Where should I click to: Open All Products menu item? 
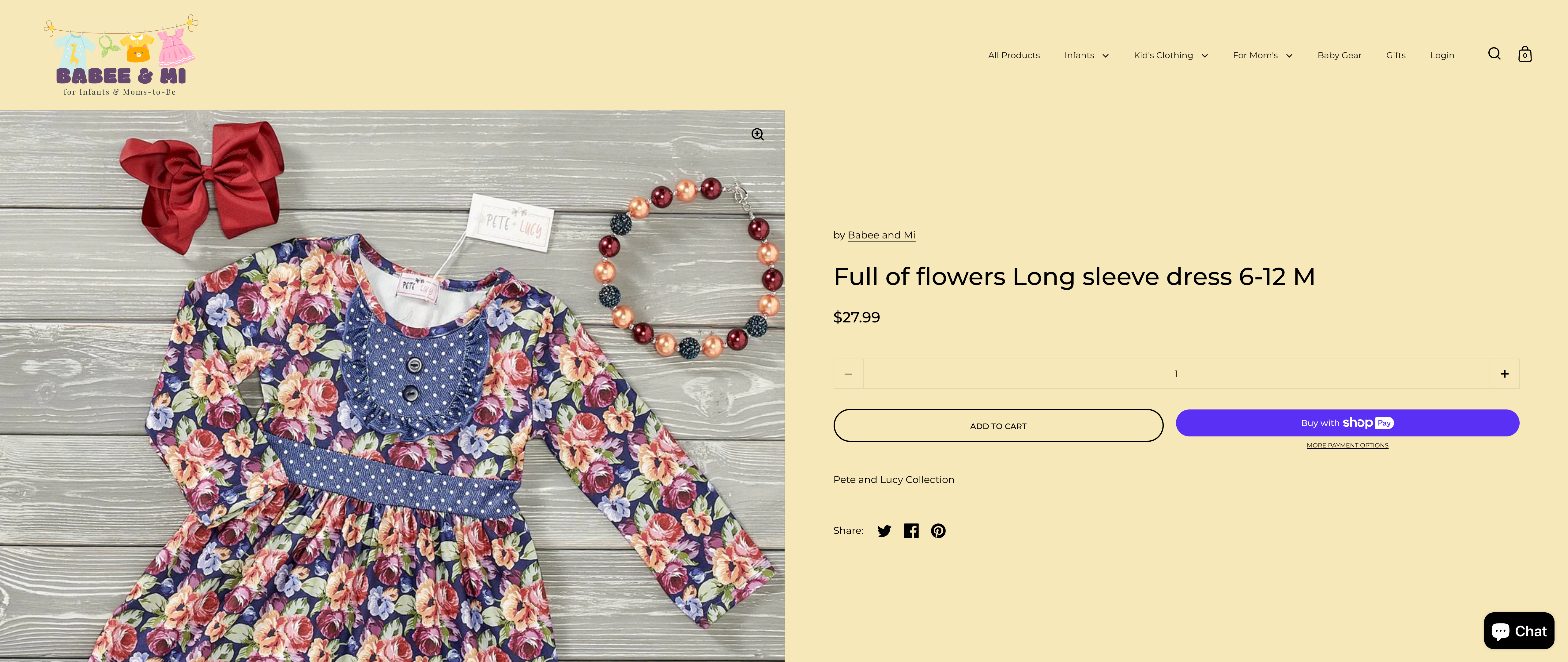pyautogui.click(x=1013, y=55)
